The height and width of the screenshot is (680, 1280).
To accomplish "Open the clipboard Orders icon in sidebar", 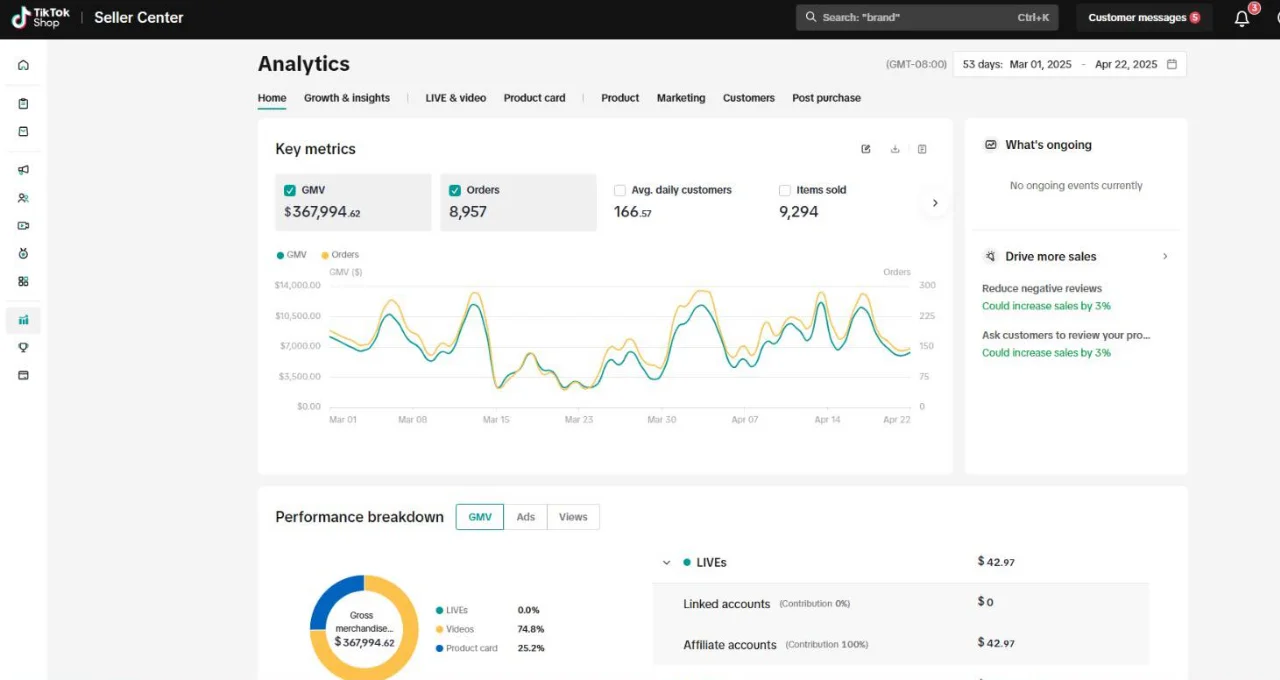I will [23, 104].
